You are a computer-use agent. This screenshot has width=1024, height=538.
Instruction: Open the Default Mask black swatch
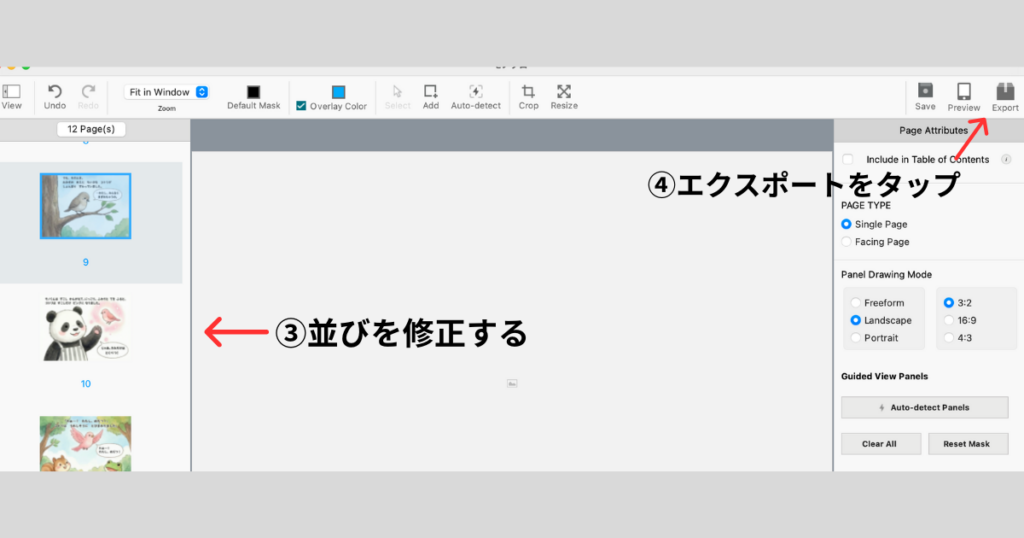[254, 91]
